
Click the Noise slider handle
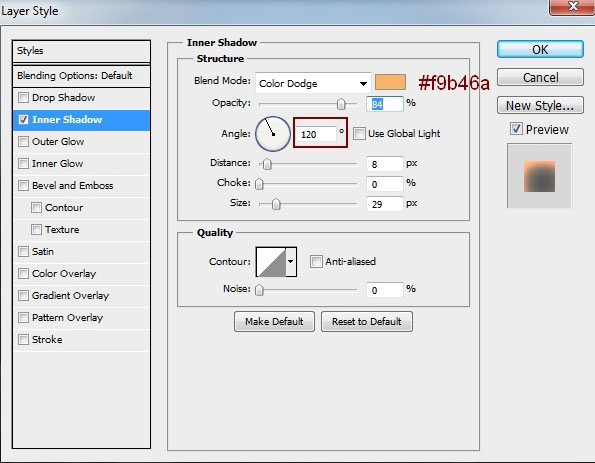coord(259,290)
